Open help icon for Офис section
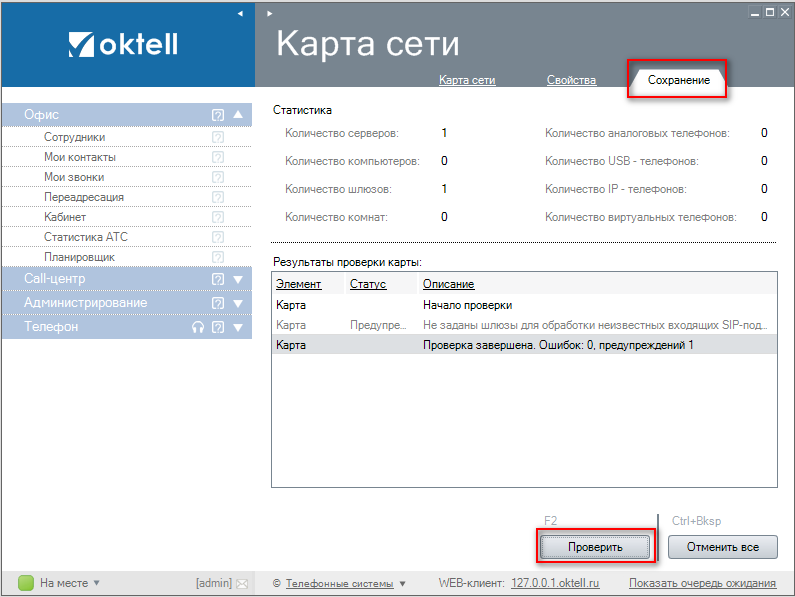This screenshot has width=795, height=597. point(218,115)
